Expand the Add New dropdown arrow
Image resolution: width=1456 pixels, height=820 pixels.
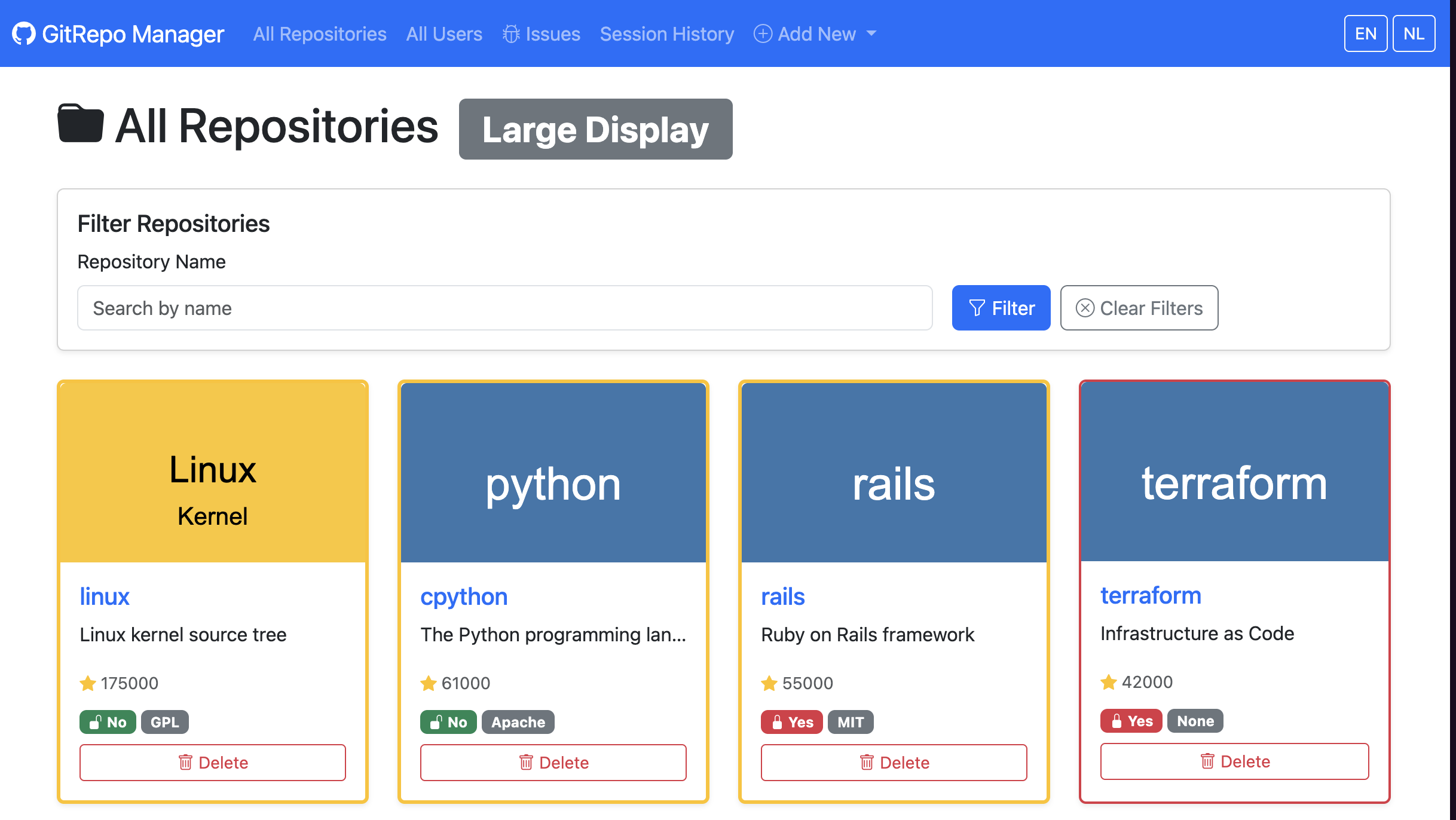coord(871,33)
